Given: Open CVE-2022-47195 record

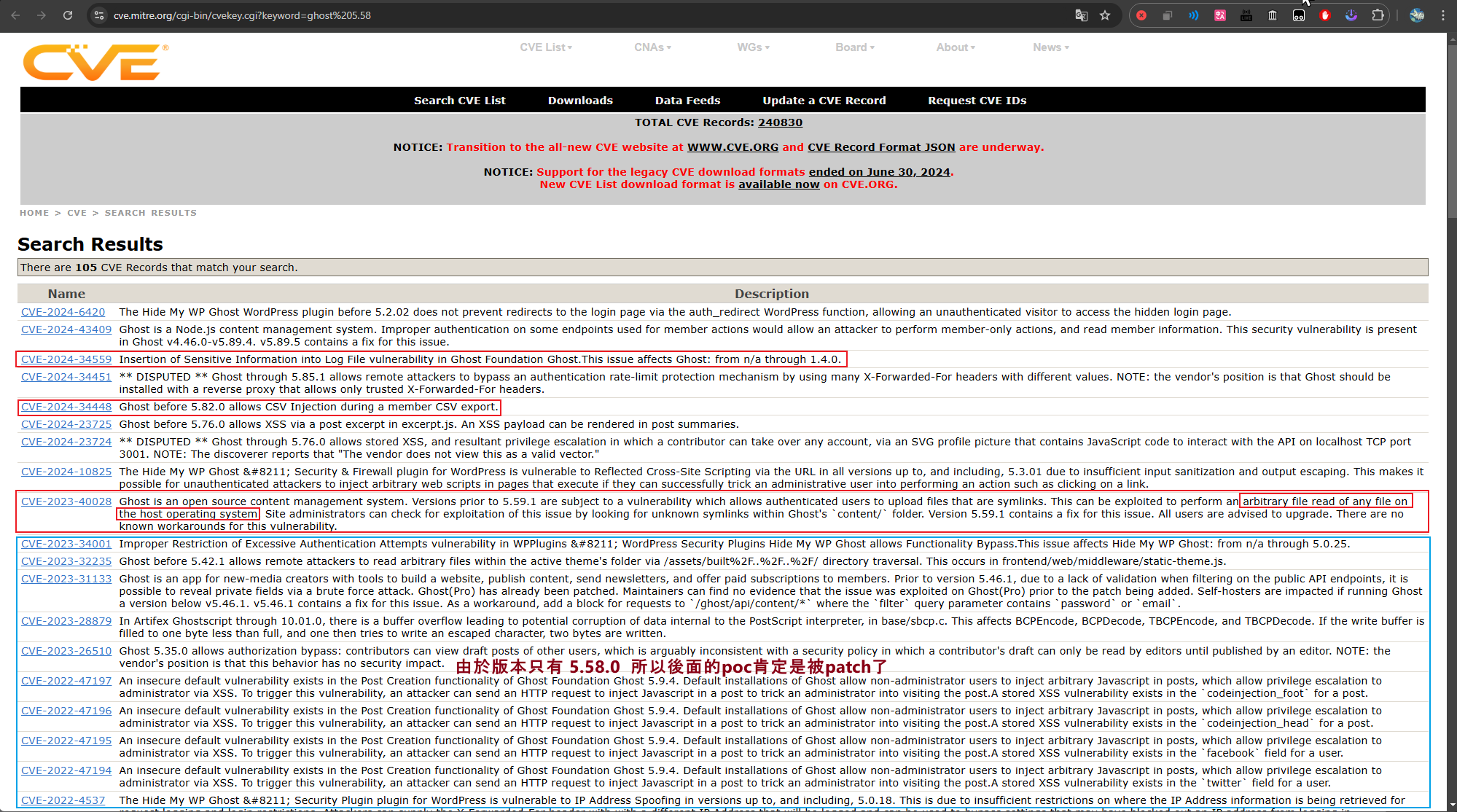Looking at the screenshot, I should click(66, 741).
